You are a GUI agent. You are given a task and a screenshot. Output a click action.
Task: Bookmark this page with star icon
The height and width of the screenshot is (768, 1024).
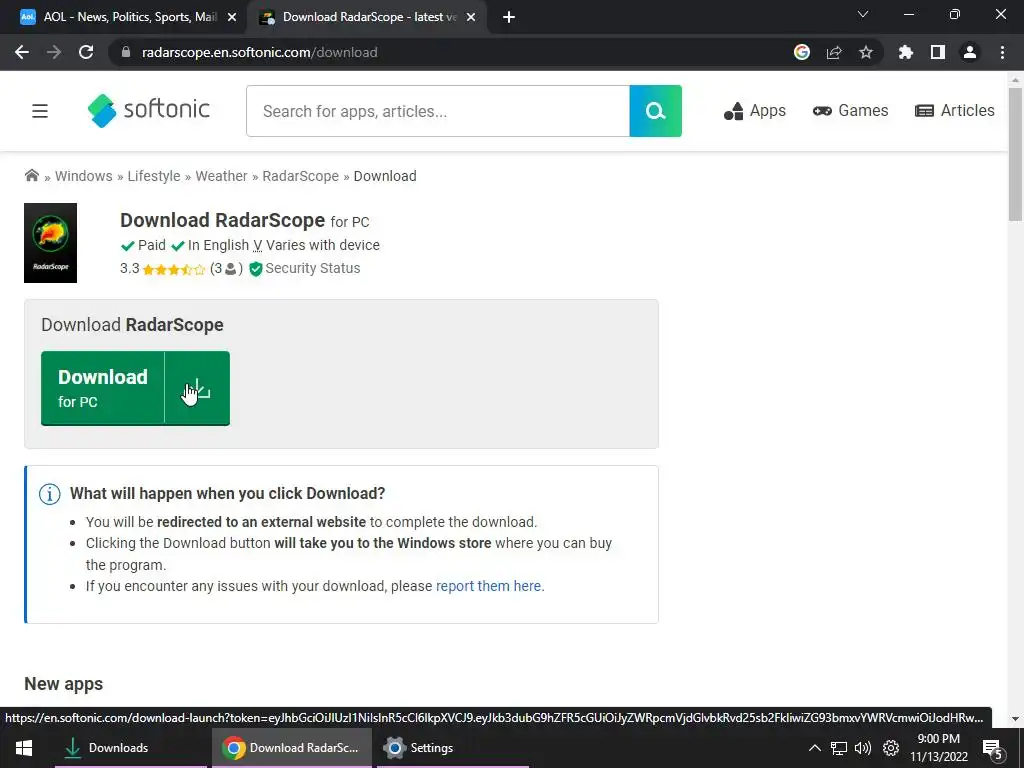click(x=866, y=52)
